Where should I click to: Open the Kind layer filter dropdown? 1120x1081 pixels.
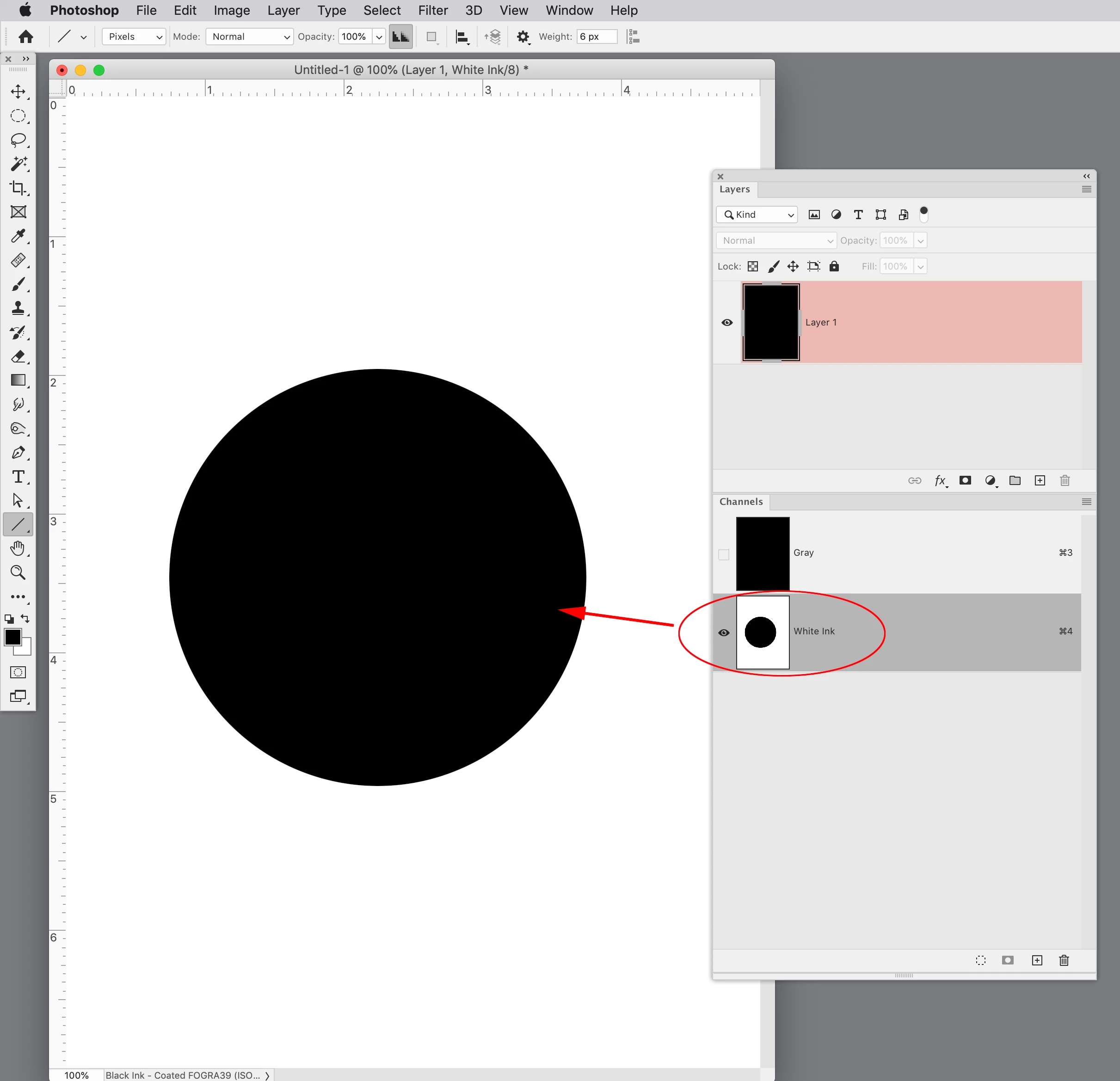click(757, 215)
